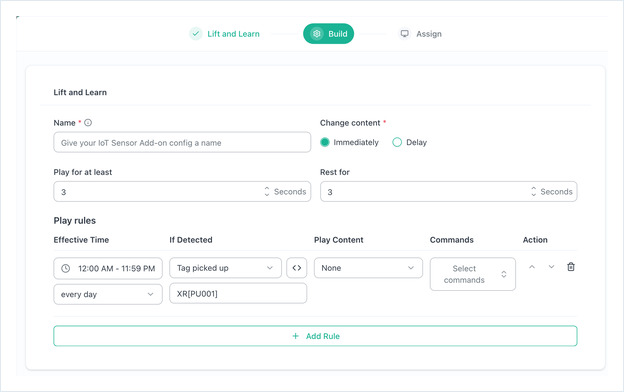This screenshot has height=392, width=624.
Task: Select the Delay radio option
Action: click(x=397, y=142)
